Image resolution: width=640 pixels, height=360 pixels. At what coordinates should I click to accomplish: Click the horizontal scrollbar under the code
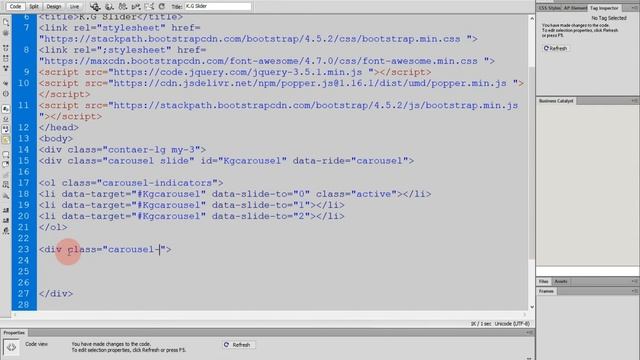[270, 314]
